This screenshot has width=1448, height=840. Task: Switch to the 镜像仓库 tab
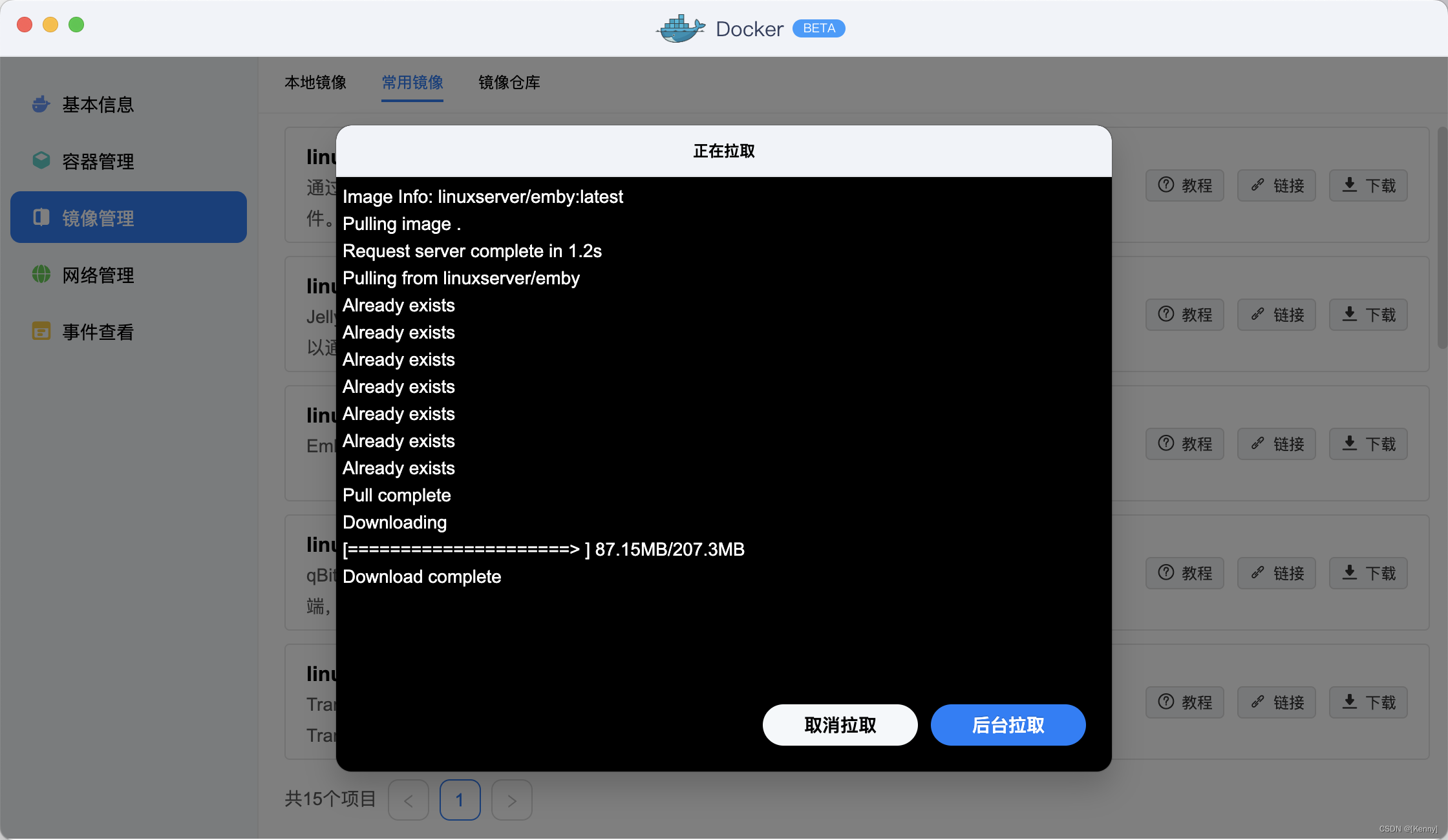(x=509, y=83)
